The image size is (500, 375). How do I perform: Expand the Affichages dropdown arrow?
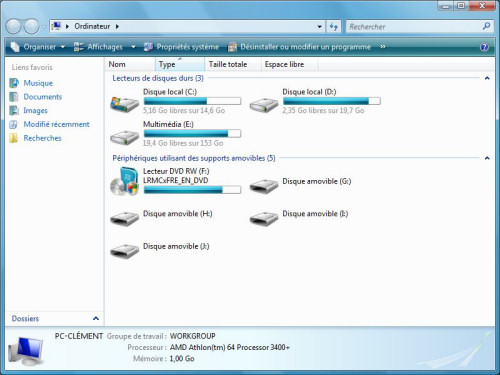tap(133, 47)
